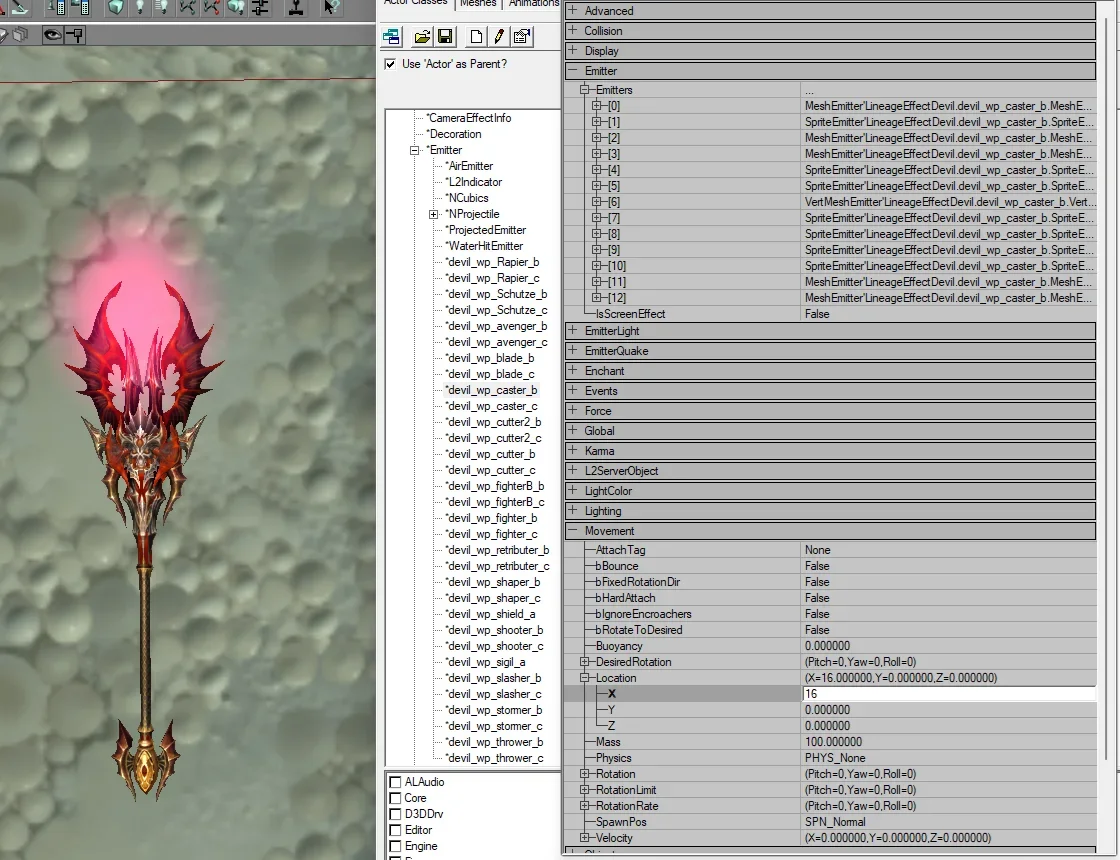
Task: Collapse the *Emitter class tree node
Action: click(414, 150)
